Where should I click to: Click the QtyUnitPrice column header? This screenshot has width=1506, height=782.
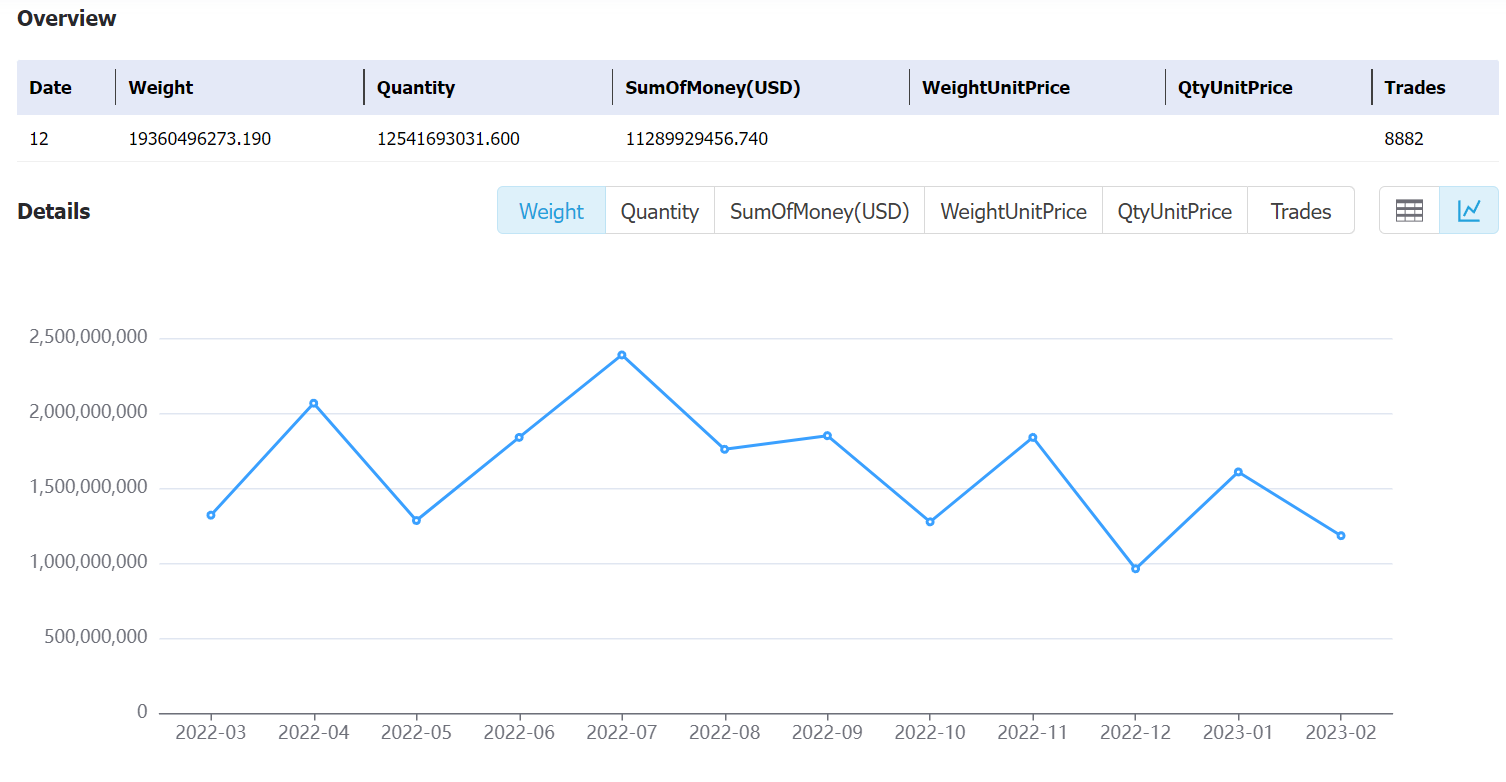(x=1235, y=88)
